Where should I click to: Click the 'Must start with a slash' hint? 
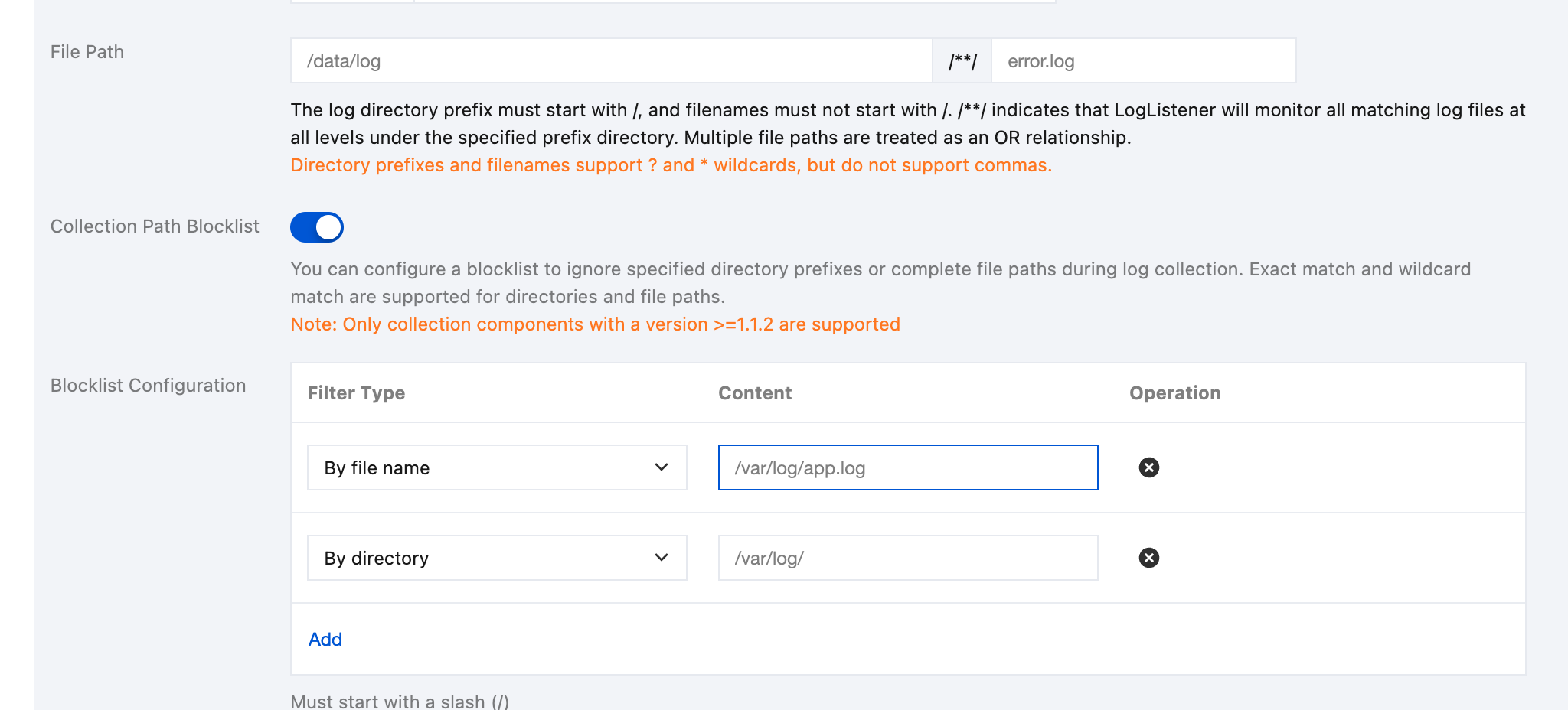click(399, 701)
